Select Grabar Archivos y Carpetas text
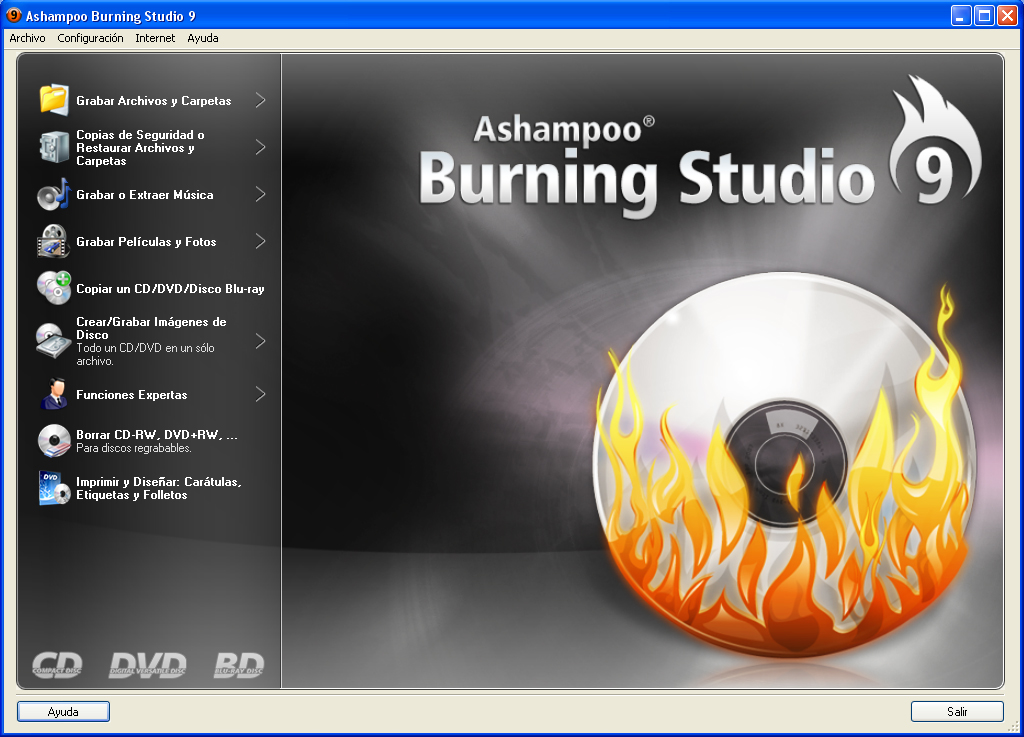This screenshot has height=737, width=1024. 153,101
